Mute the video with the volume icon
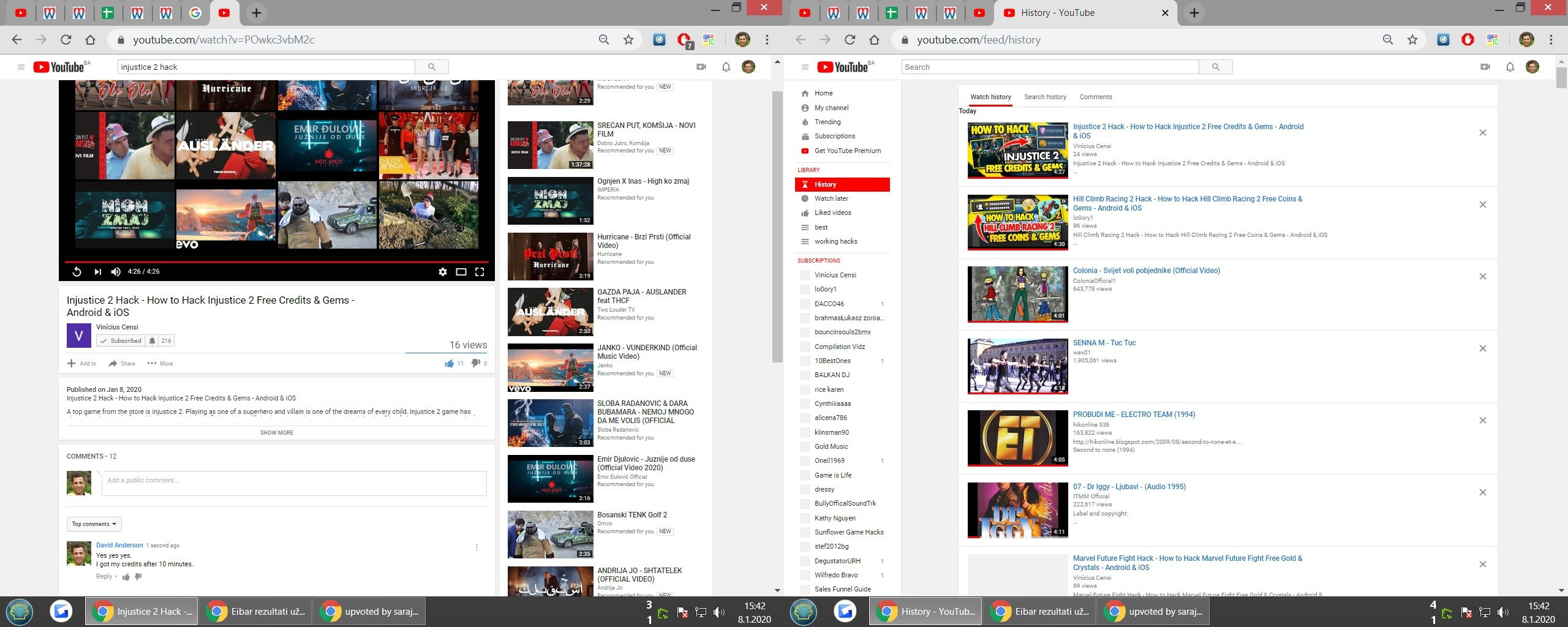The height and width of the screenshot is (627, 1568). 116,272
